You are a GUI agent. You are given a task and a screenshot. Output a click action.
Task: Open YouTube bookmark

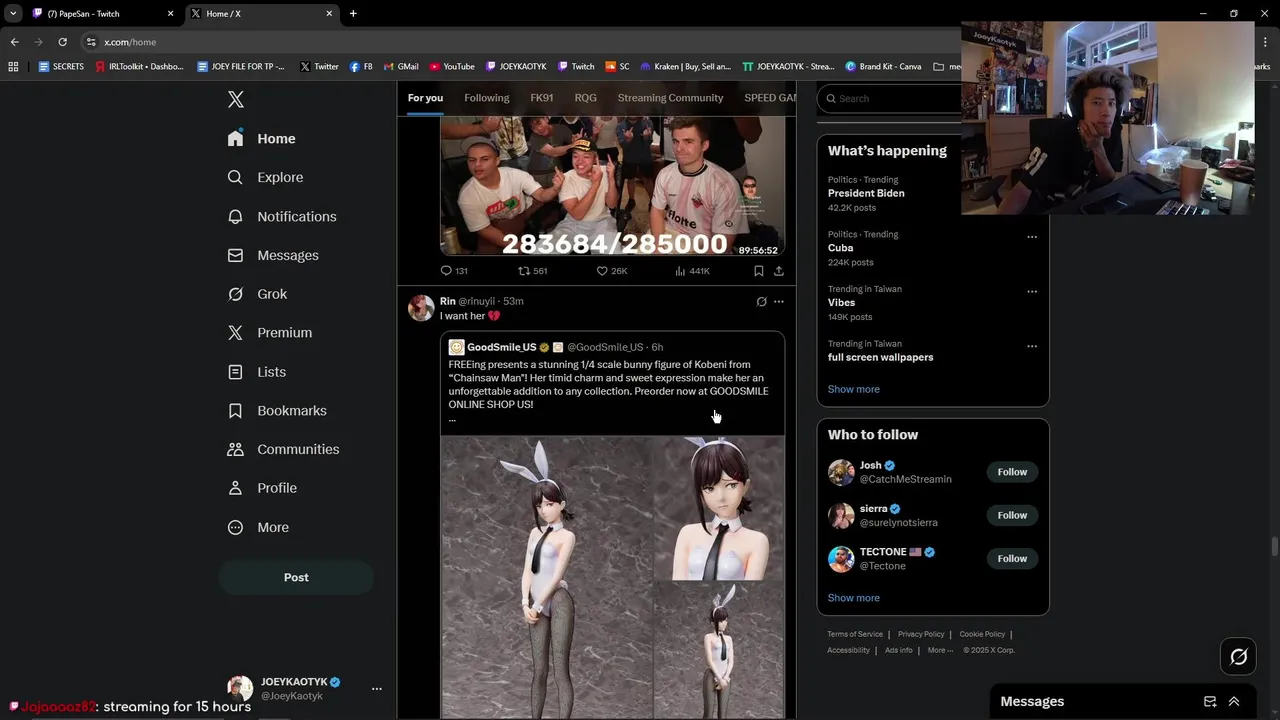click(452, 67)
